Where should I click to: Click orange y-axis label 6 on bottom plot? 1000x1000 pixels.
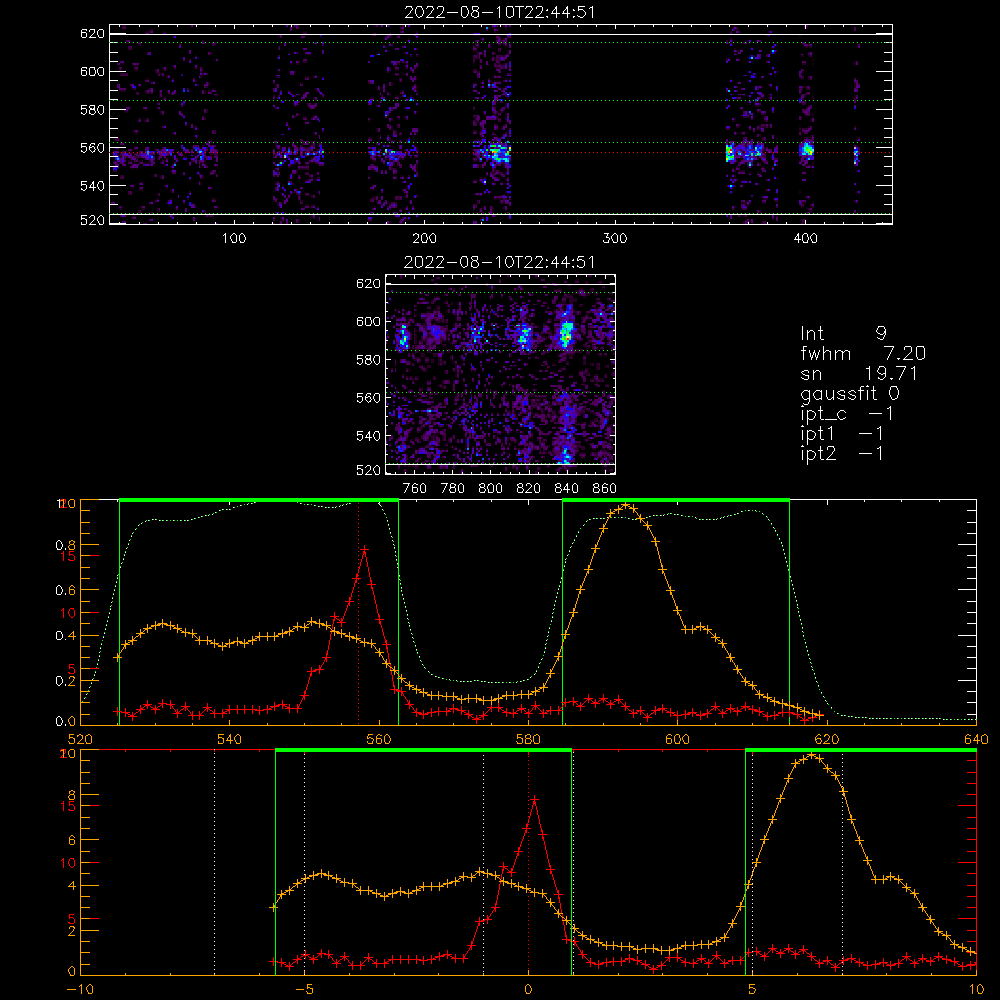click(x=72, y=840)
